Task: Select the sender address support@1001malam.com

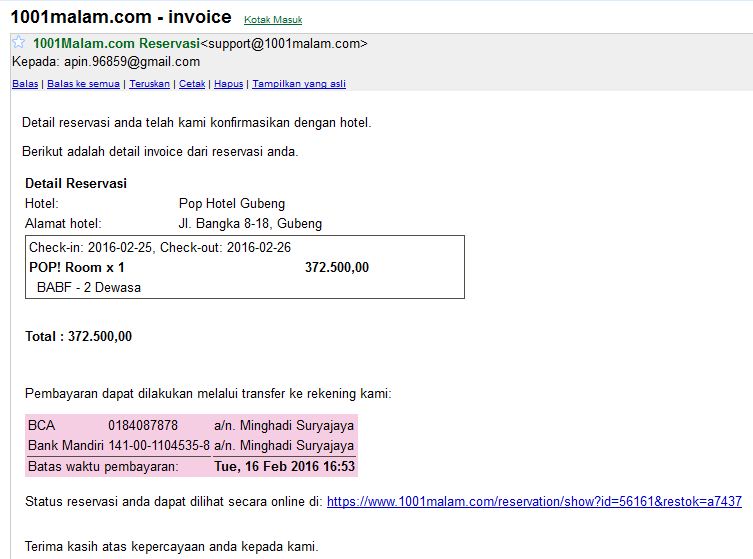Action: point(284,43)
